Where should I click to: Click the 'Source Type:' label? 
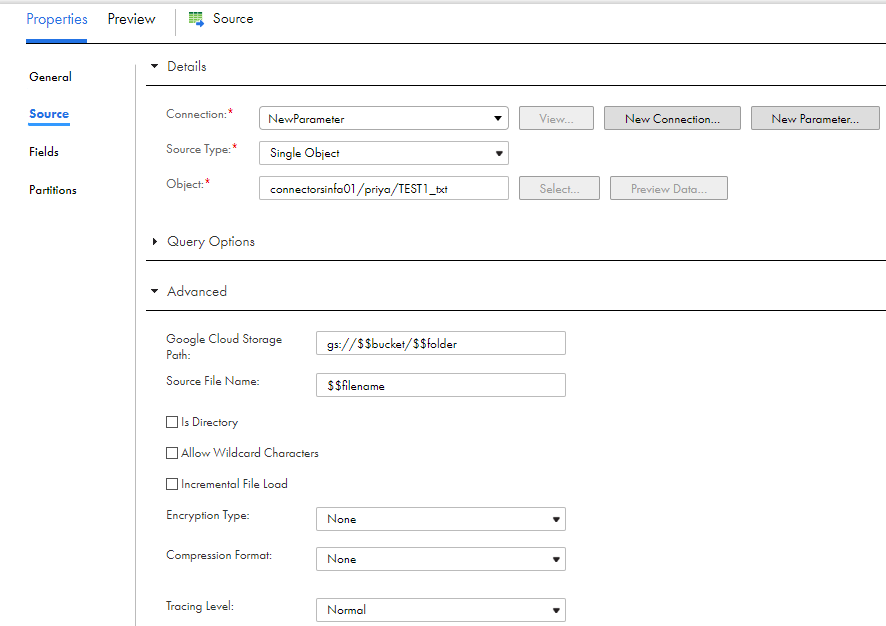tap(198, 149)
